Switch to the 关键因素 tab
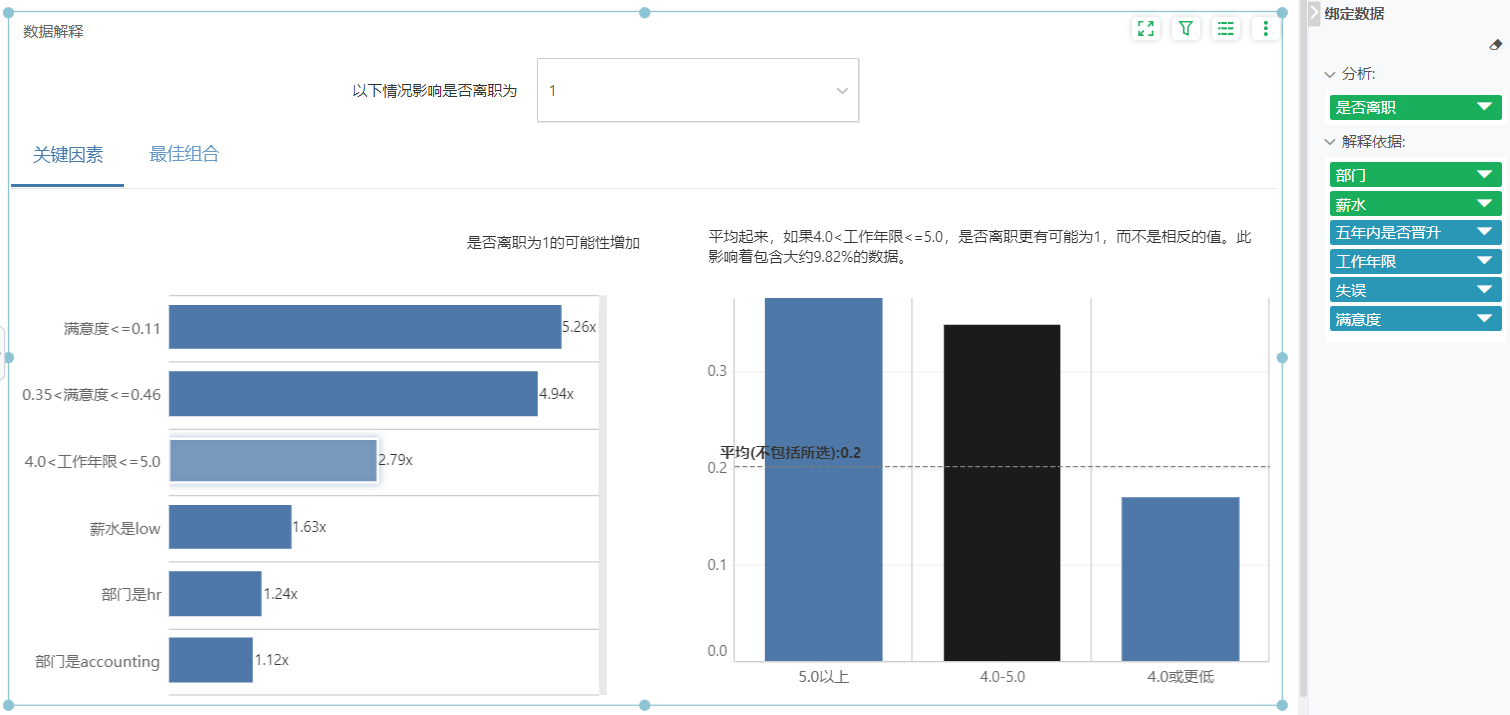1510x715 pixels. (x=68, y=155)
